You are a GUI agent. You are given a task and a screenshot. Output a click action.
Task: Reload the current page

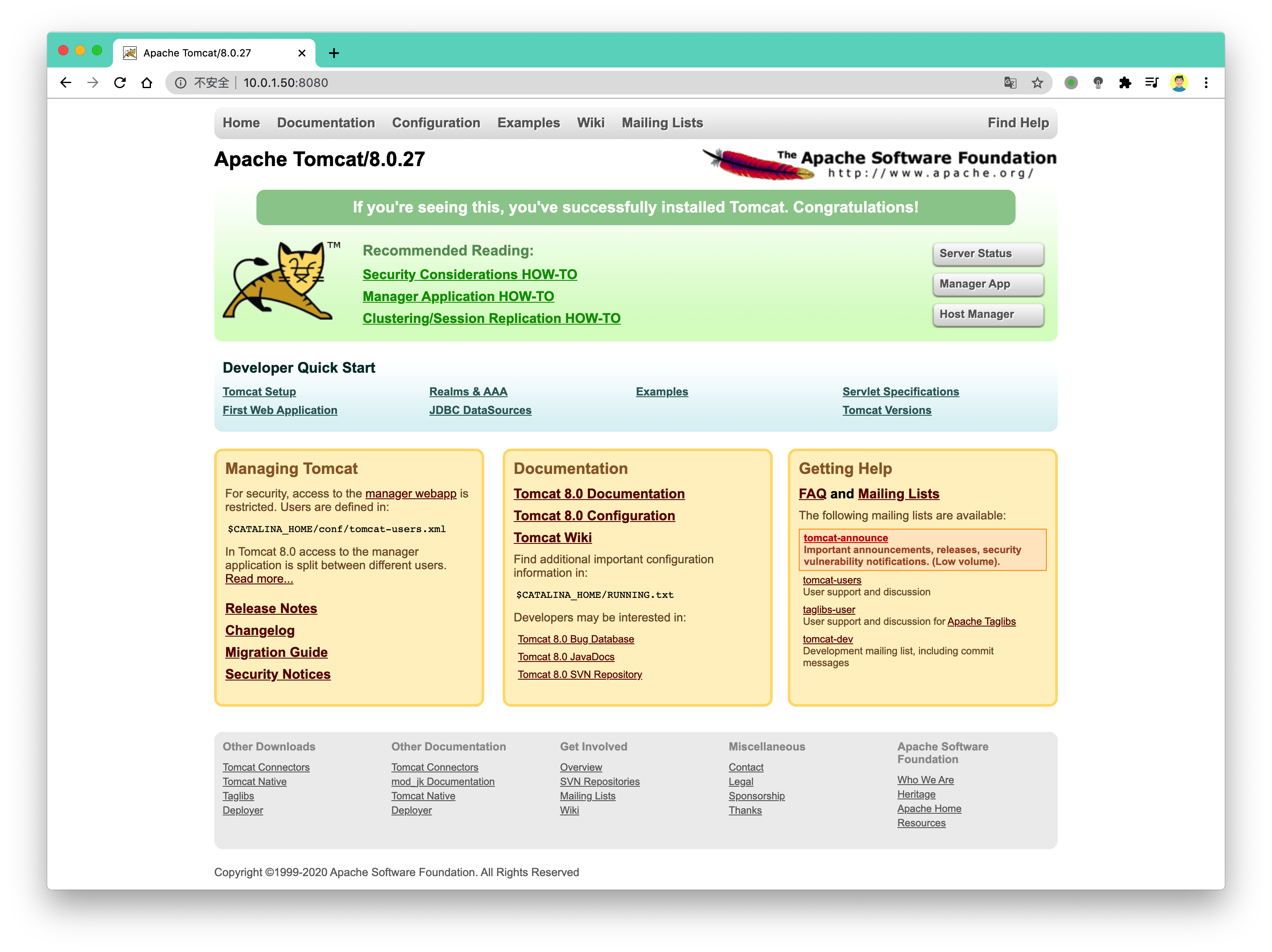click(x=120, y=83)
